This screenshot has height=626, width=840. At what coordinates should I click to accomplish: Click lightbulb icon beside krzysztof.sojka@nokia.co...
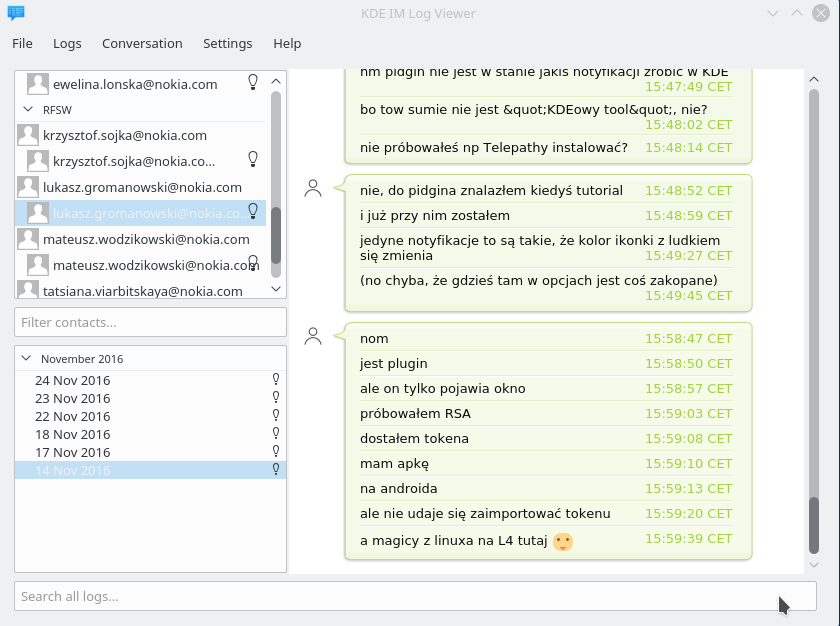(x=253, y=159)
